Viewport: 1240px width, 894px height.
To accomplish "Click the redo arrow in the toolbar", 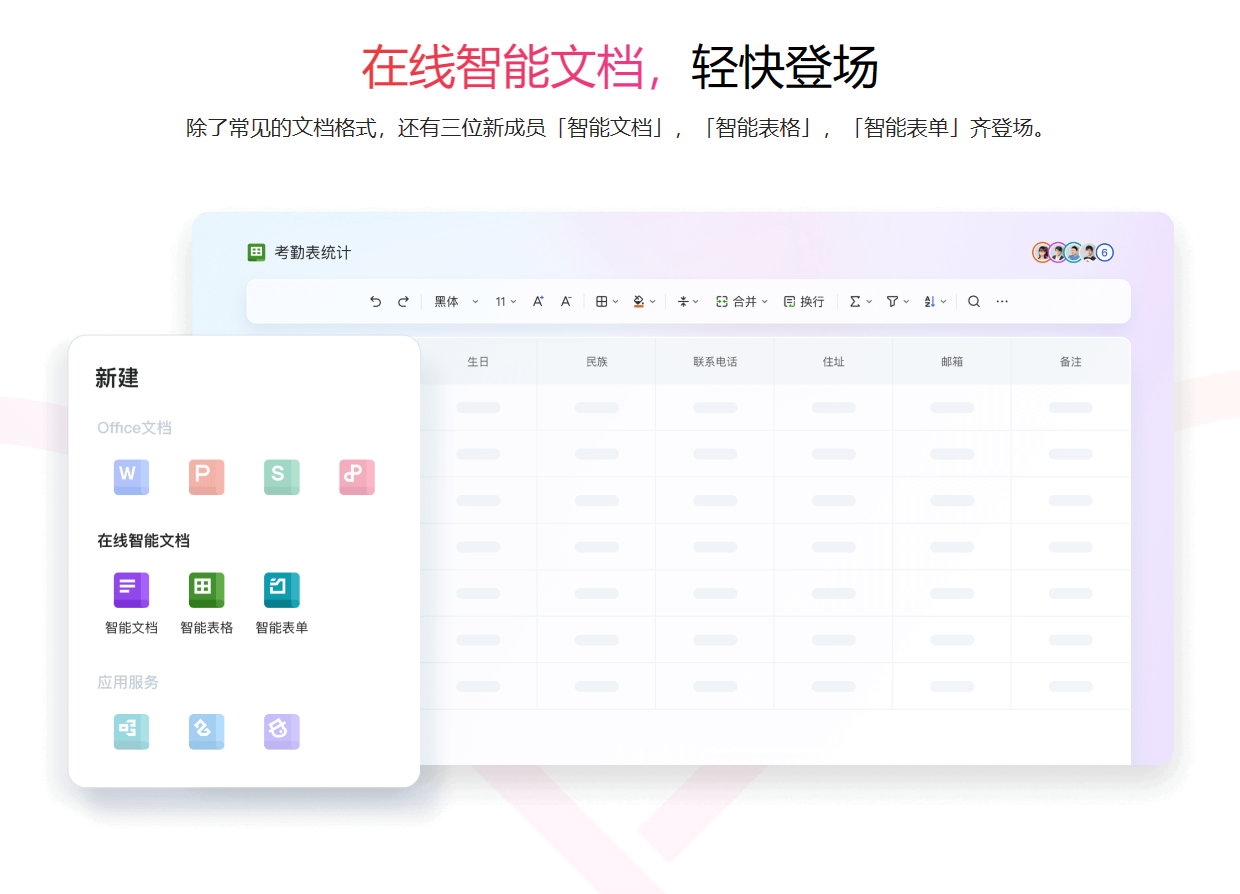I will point(401,301).
